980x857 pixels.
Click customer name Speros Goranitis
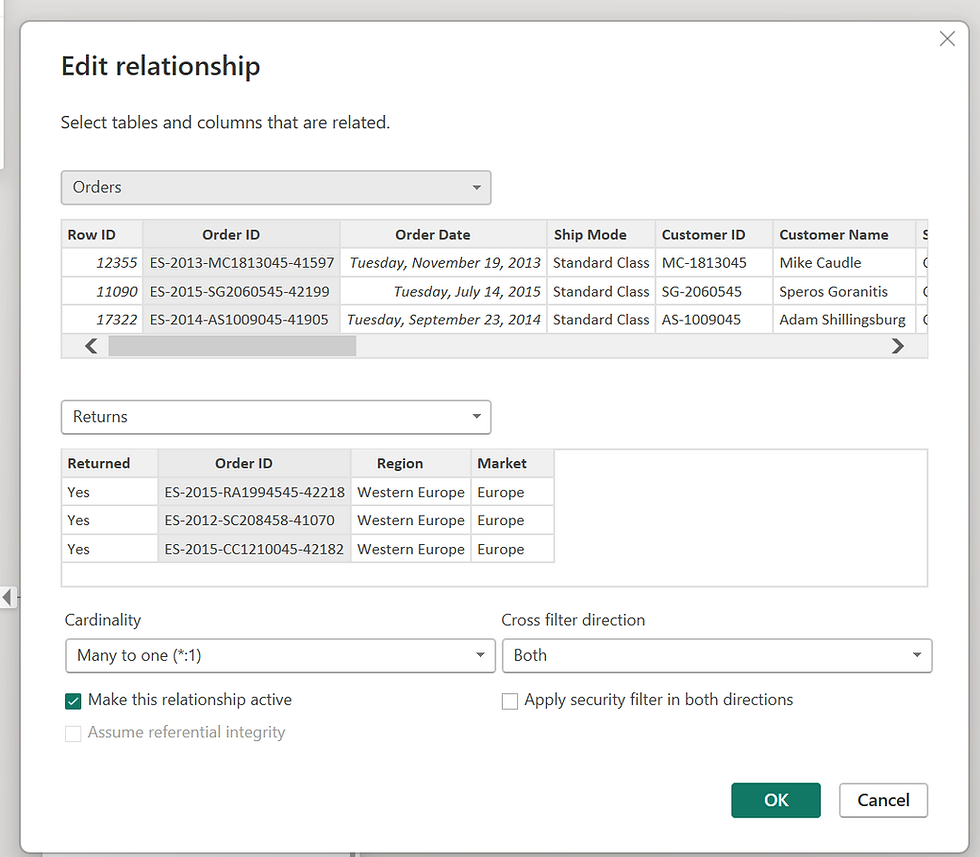844,292
